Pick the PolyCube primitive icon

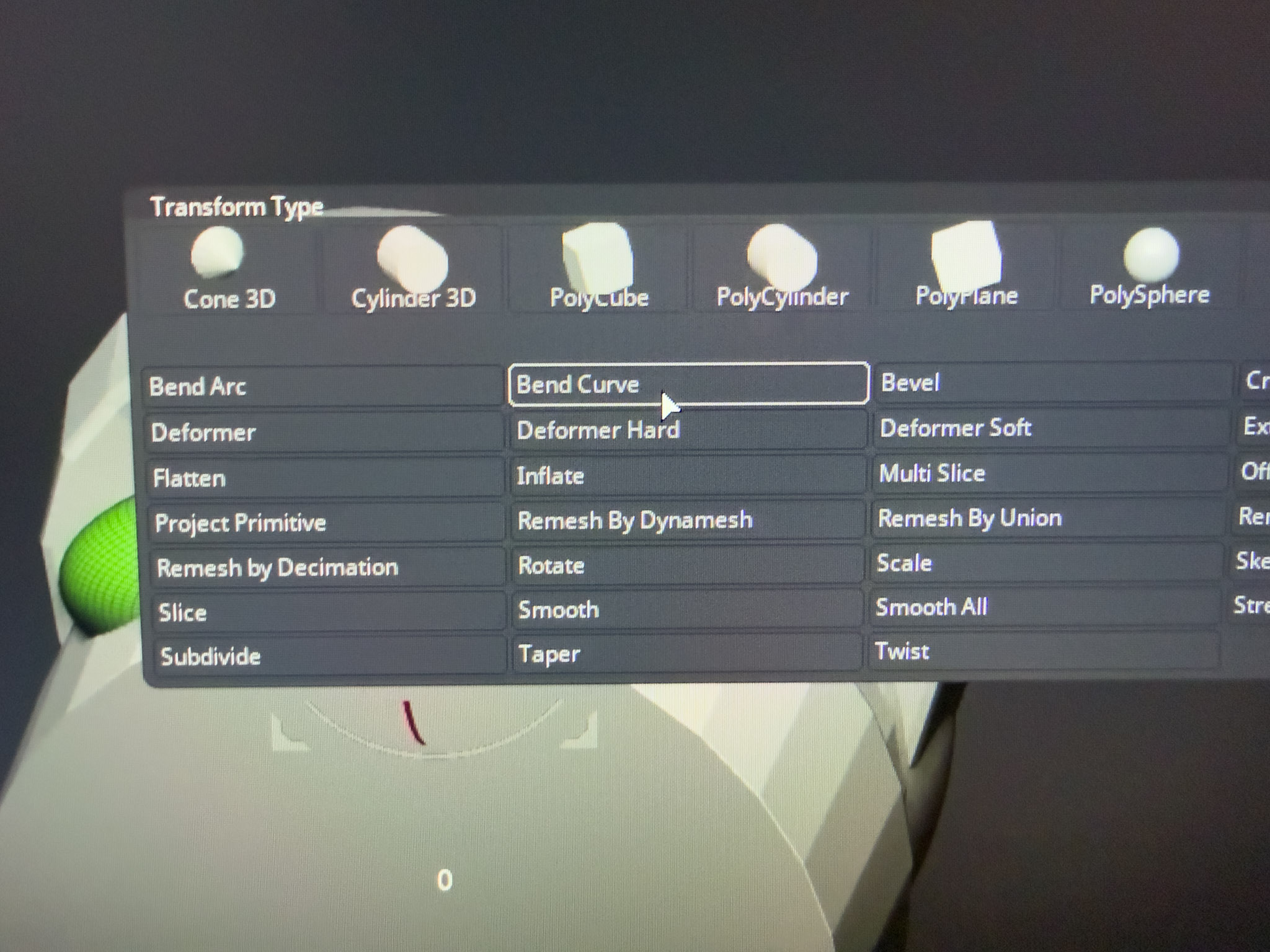pyautogui.click(x=598, y=257)
